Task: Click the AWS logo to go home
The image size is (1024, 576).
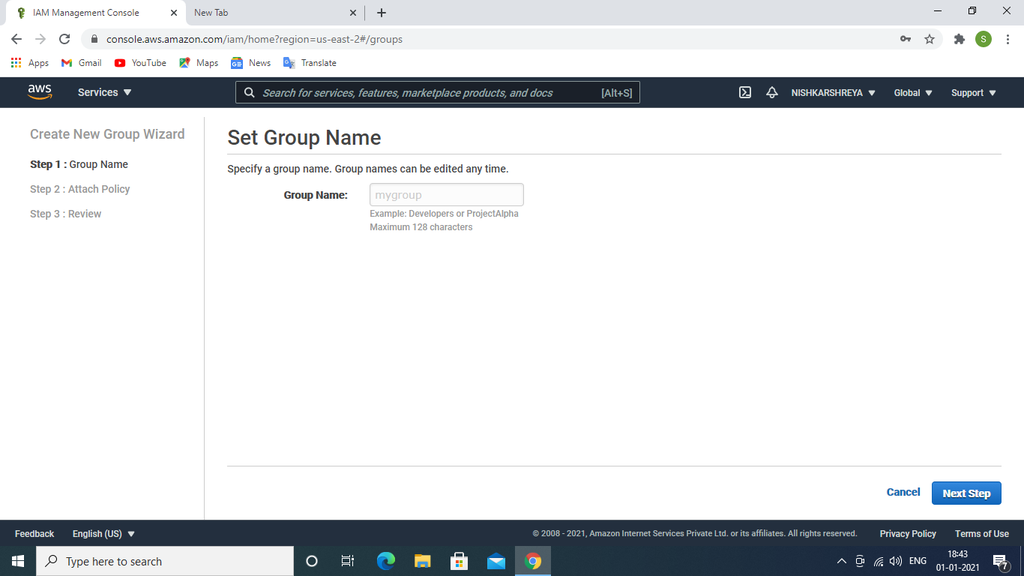Action: pyautogui.click(x=39, y=92)
